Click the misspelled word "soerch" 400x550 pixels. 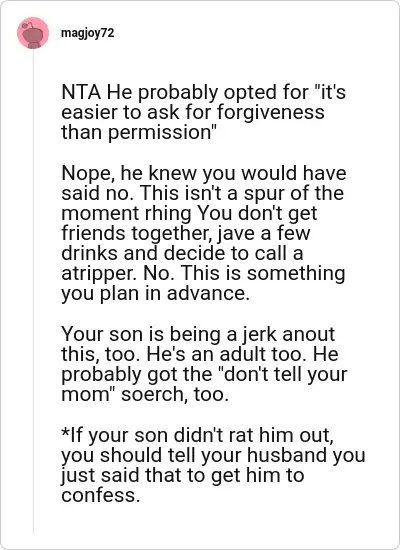154,394
